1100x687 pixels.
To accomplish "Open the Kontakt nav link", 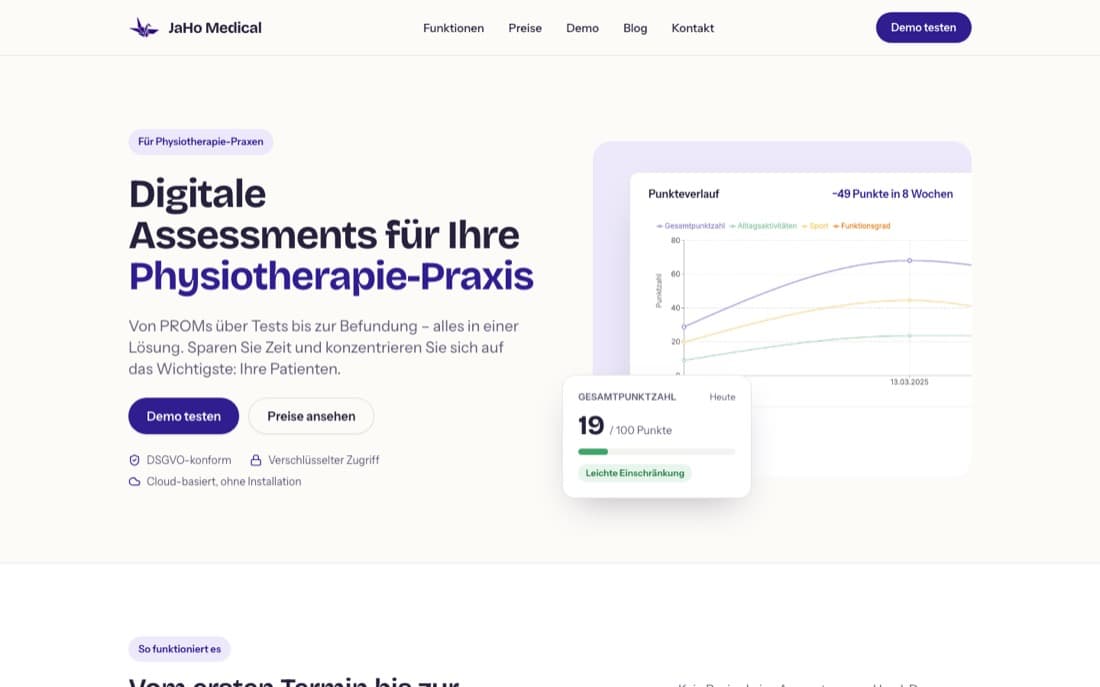I will [692, 28].
